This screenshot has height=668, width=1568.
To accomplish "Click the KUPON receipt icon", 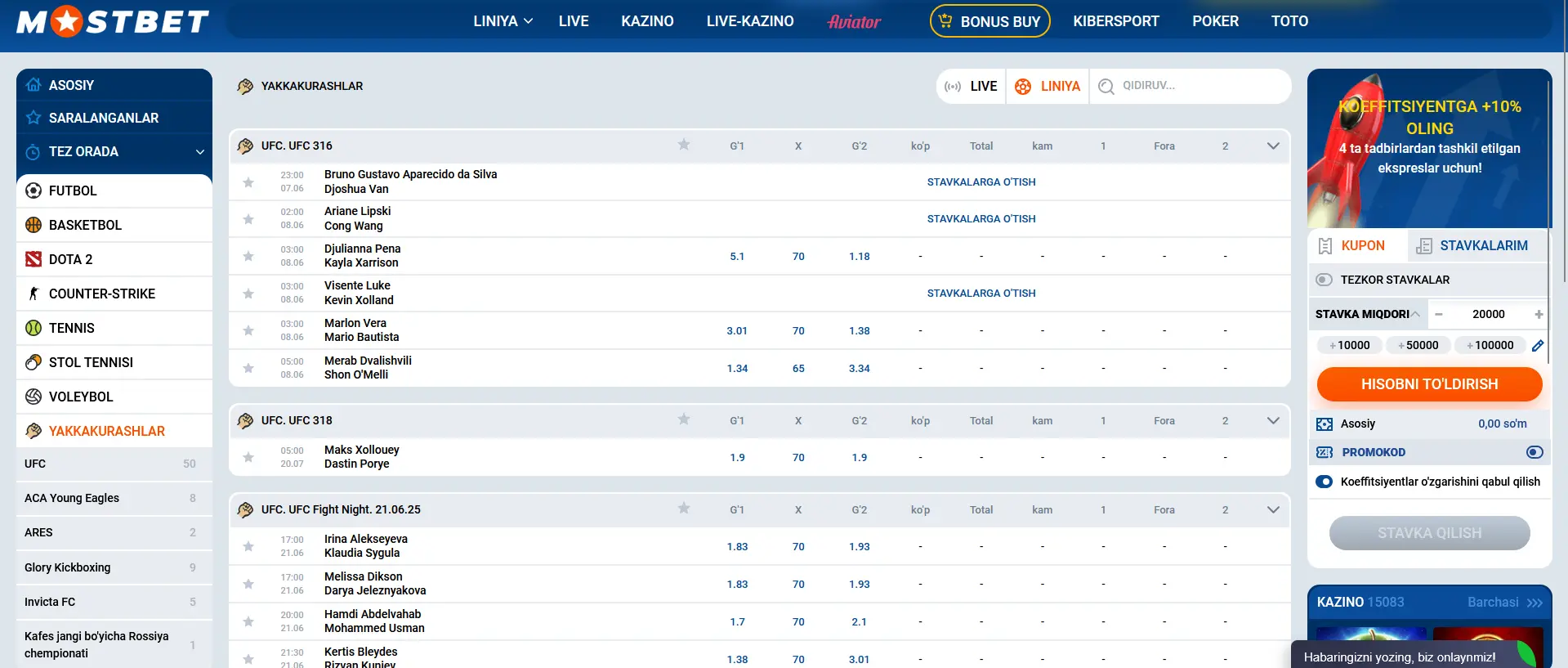I will 1325,246.
